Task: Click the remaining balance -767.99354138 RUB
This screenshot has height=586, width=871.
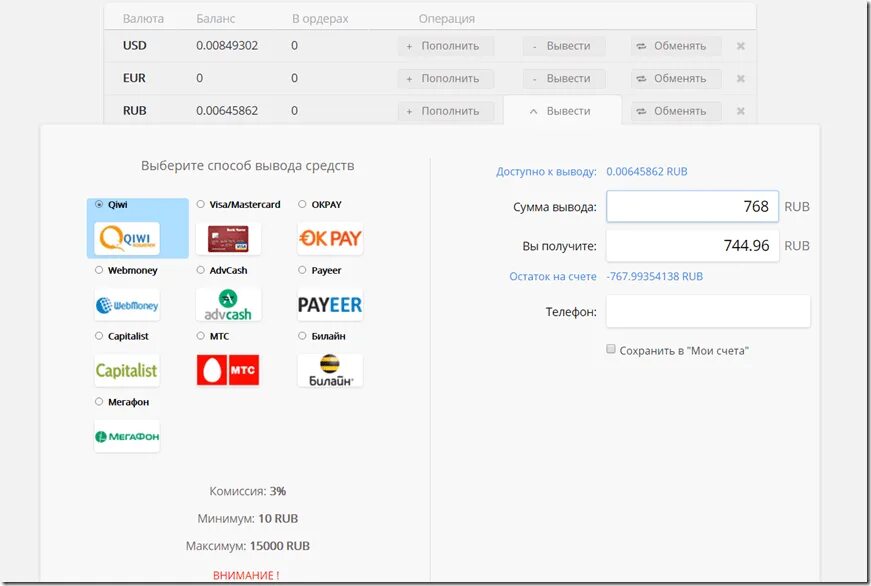Action: pyautogui.click(x=654, y=277)
